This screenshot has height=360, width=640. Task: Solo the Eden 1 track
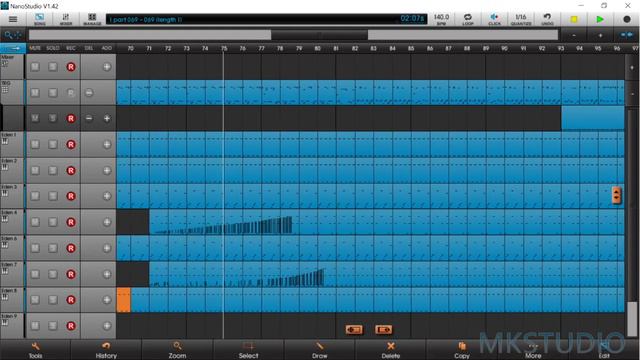(53, 144)
